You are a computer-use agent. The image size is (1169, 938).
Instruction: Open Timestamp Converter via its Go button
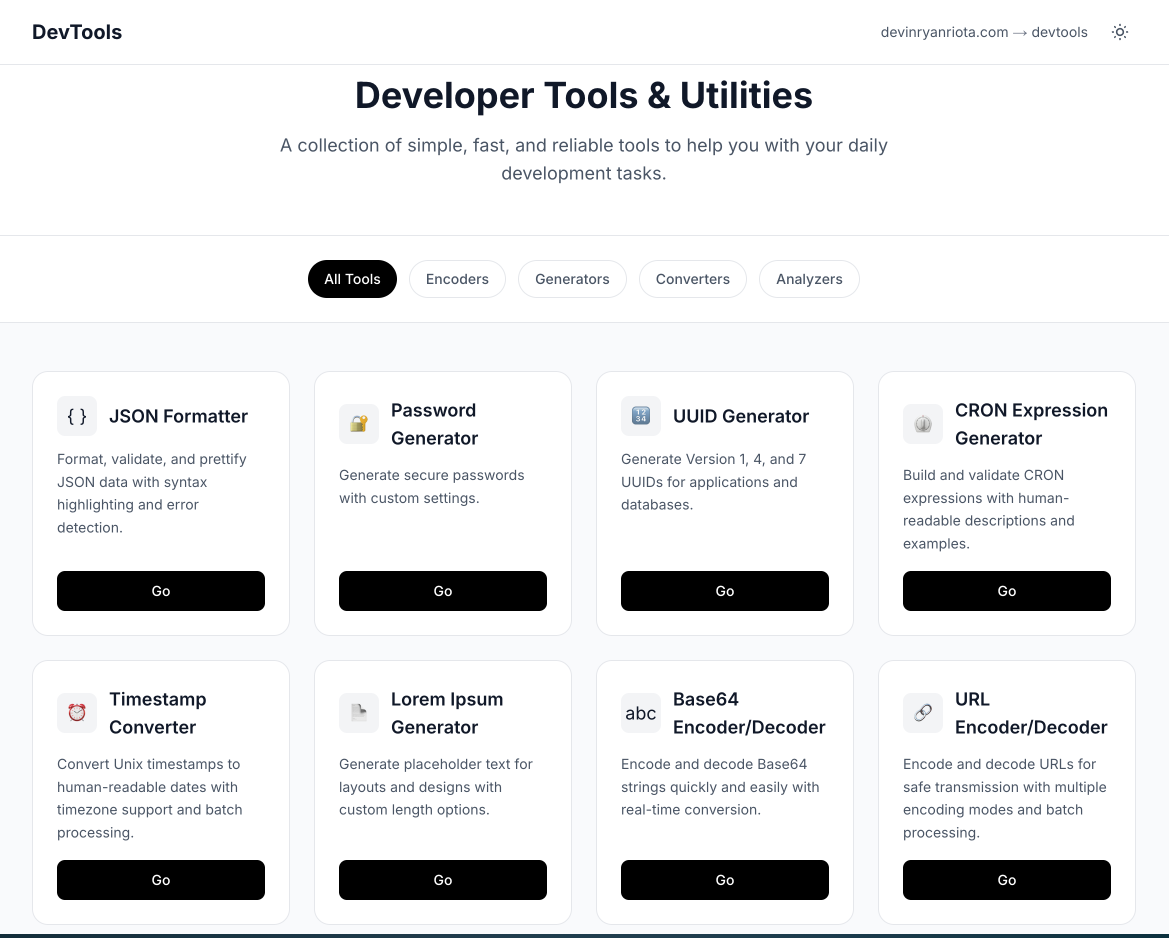pyautogui.click(x=161, y=880)
